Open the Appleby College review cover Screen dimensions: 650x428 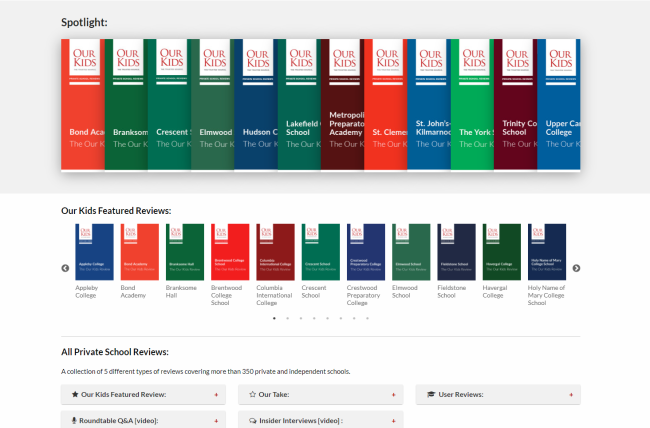tap(95, 252)
